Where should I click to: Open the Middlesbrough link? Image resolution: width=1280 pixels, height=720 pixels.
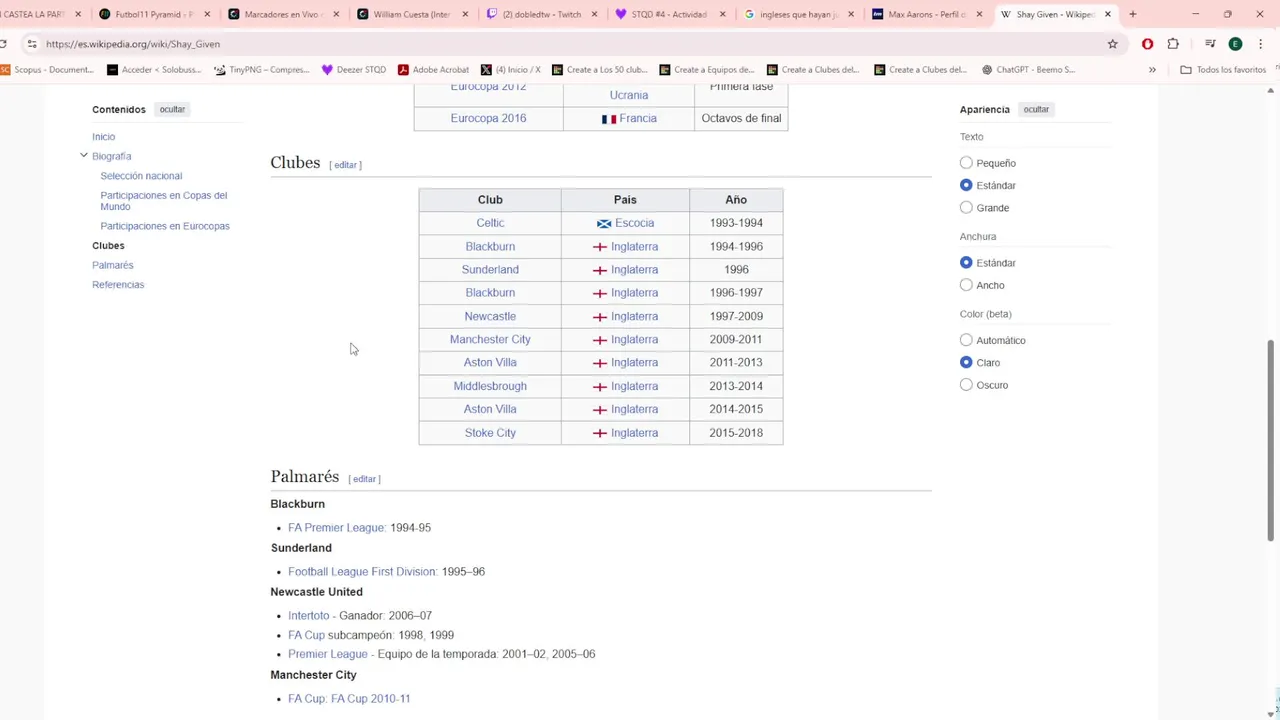pos(490,386)
